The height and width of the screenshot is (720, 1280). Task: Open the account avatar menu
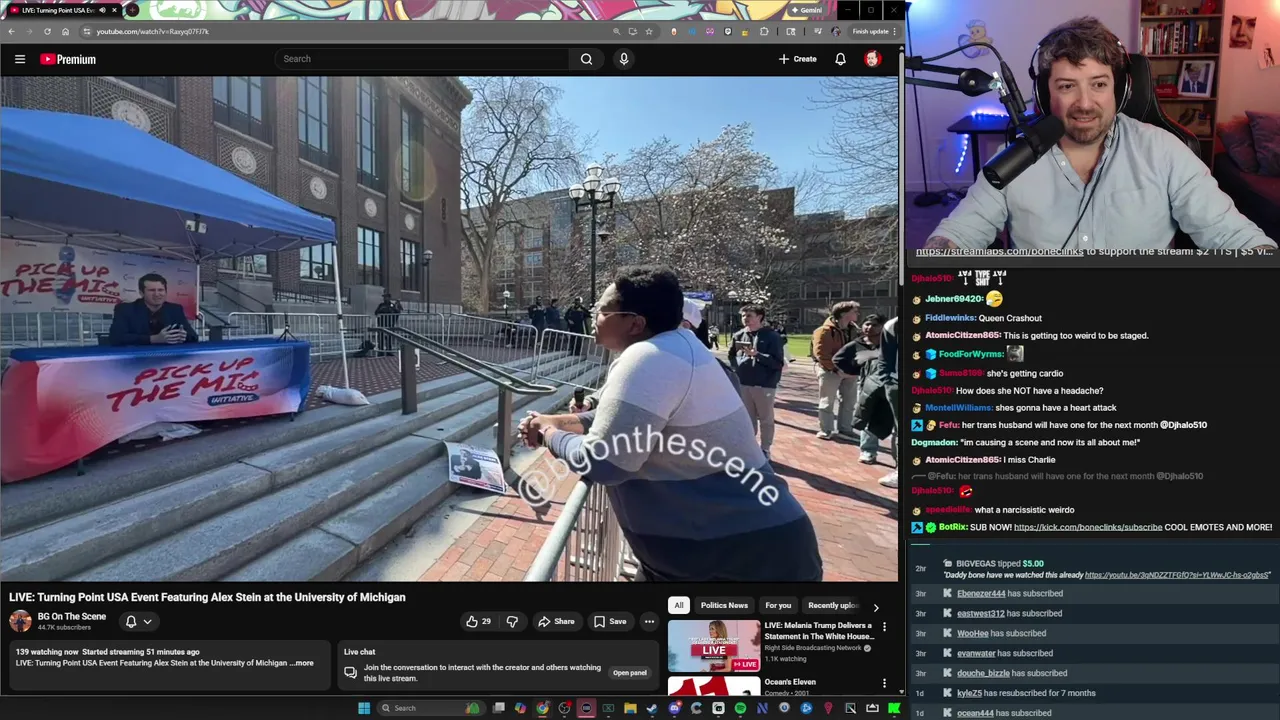click(872, 59)
